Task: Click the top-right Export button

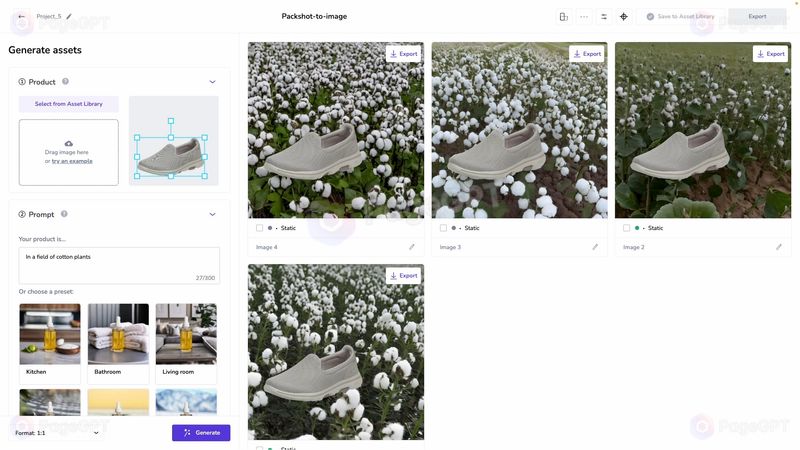Action: point(757,16)
